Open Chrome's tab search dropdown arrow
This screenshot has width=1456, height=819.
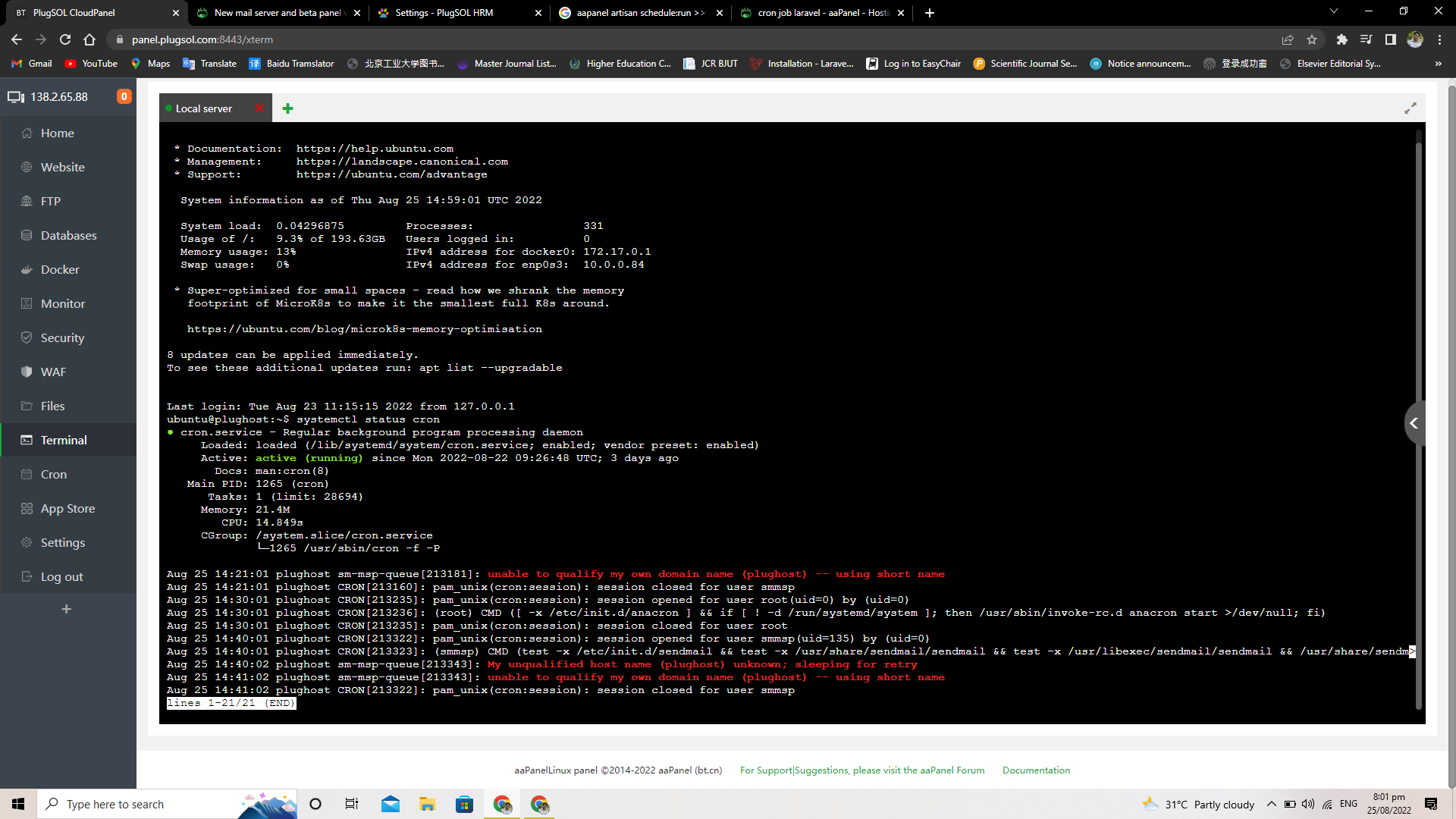pos(1333,12)
